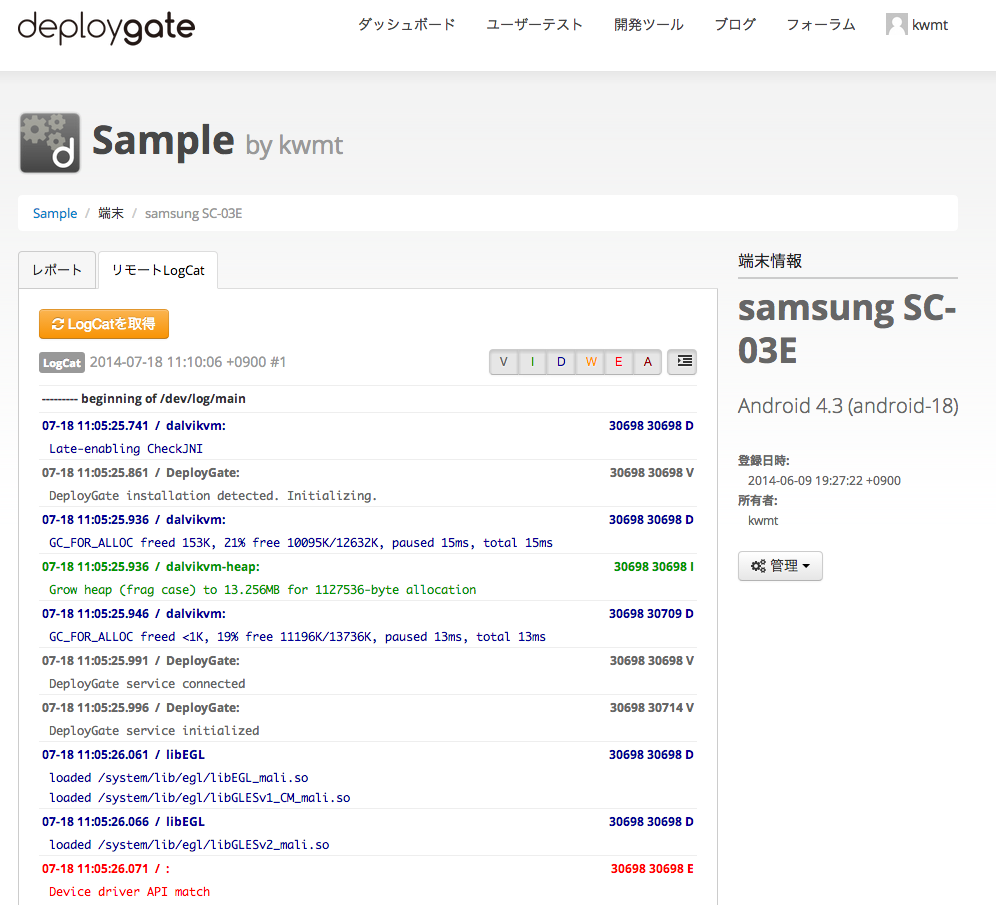Open the 管理 dropdown menu
Image resolution: width=996 pixels, height=905 pixels.
[x=780, y=566]
